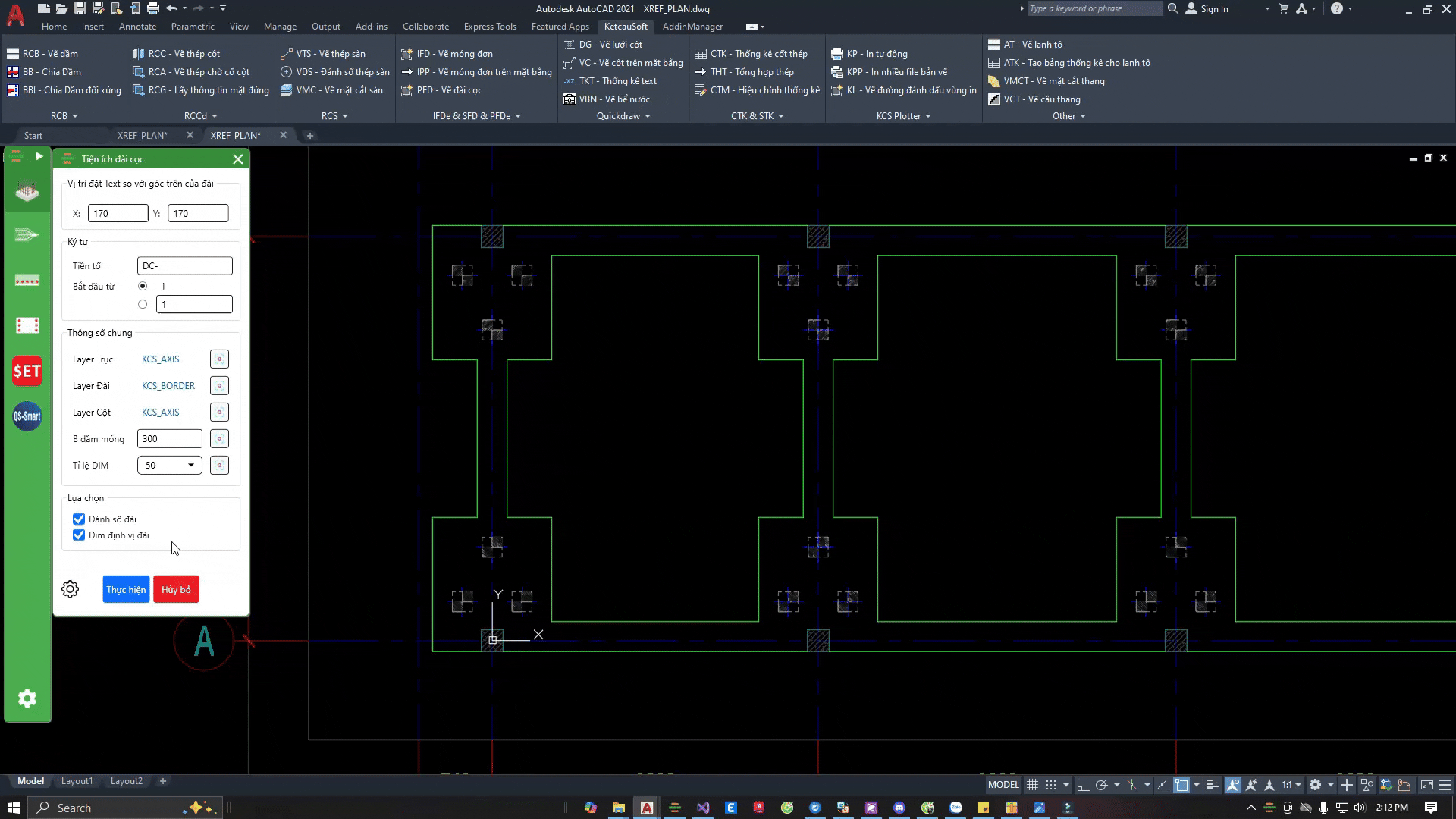Click the blue Thực hiện button
Screen dimensions: 1456x819
(x=126, y=589)
